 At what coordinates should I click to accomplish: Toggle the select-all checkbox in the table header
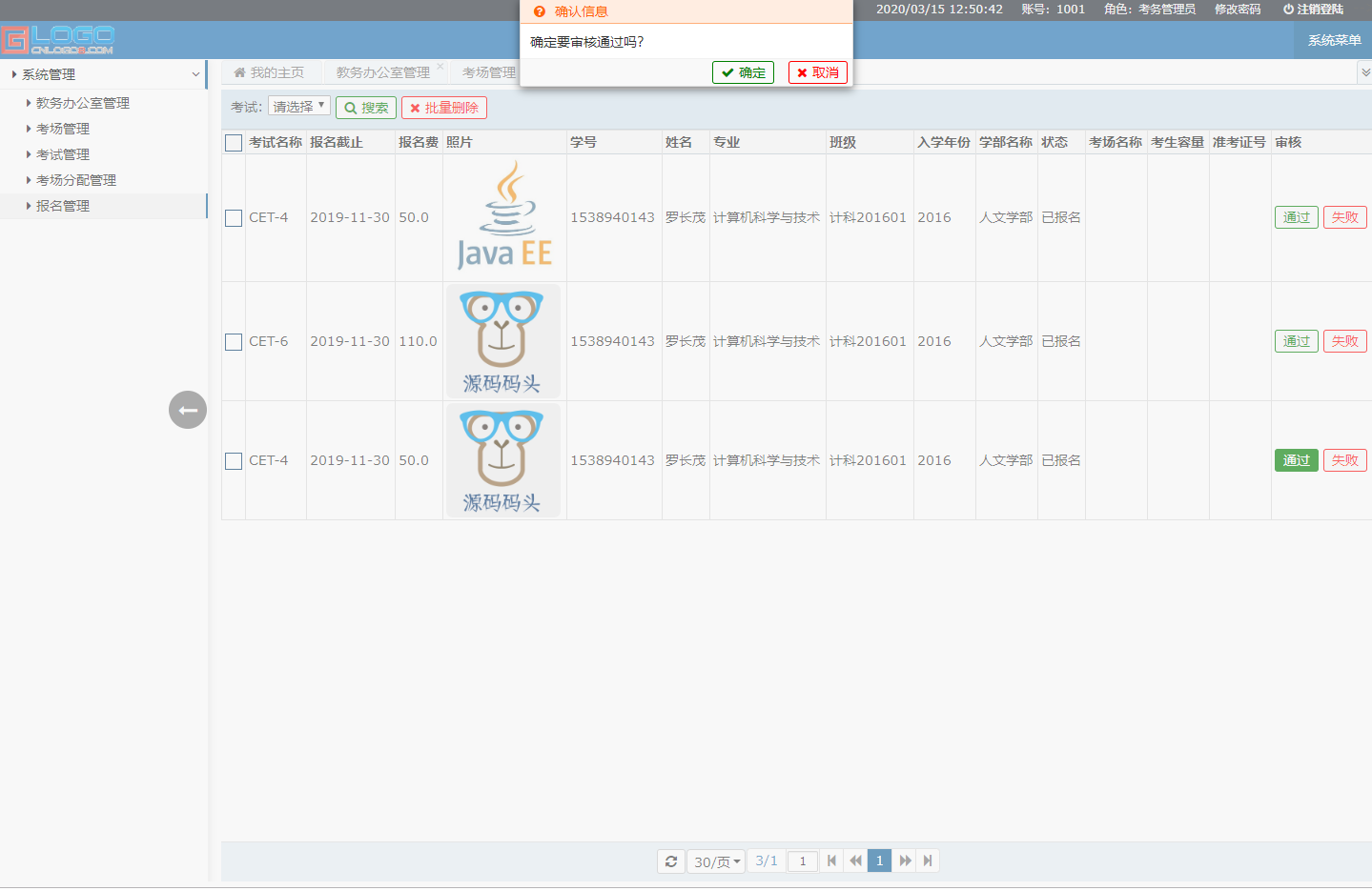234,140
